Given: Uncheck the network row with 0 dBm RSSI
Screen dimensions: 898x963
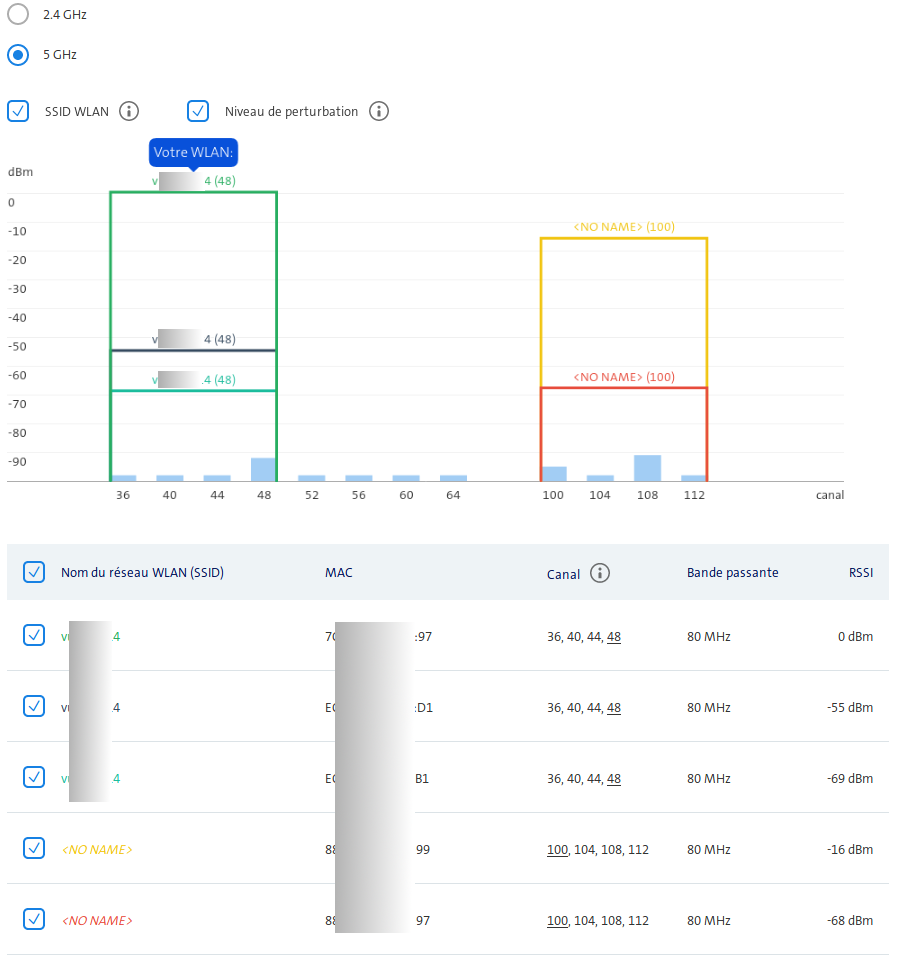Looking at the screenshot, I should click(x=34, y=635).
